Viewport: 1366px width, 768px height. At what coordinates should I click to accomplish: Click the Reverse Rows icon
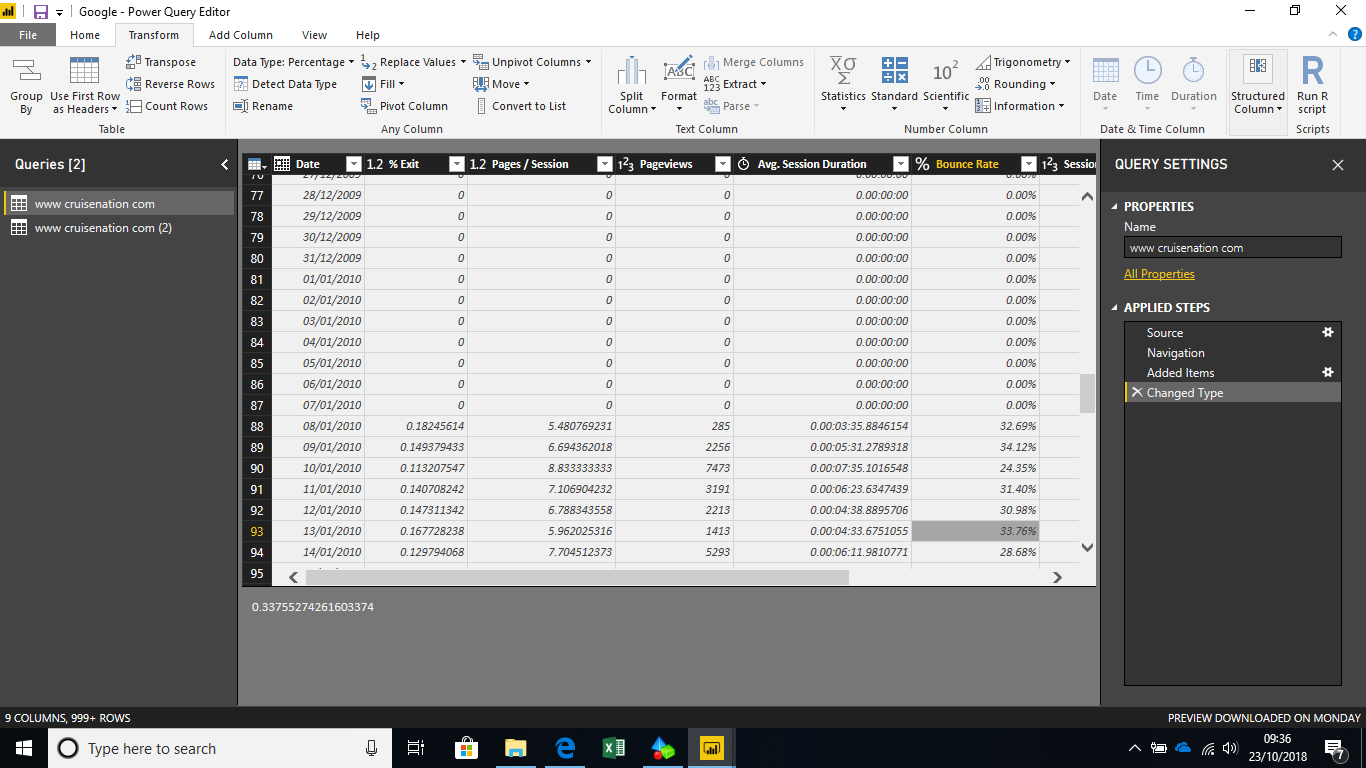pyautogui.click(x=134, y=84)
